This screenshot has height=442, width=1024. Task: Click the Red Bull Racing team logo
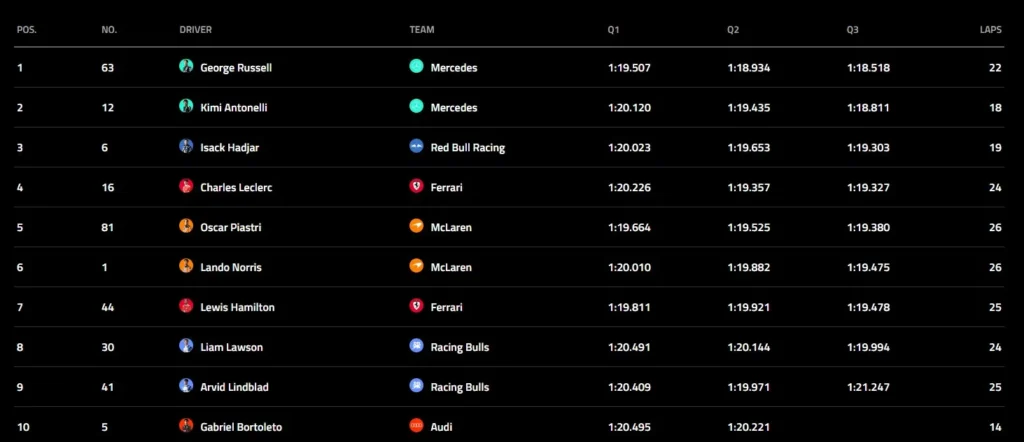tap(417, 147)
